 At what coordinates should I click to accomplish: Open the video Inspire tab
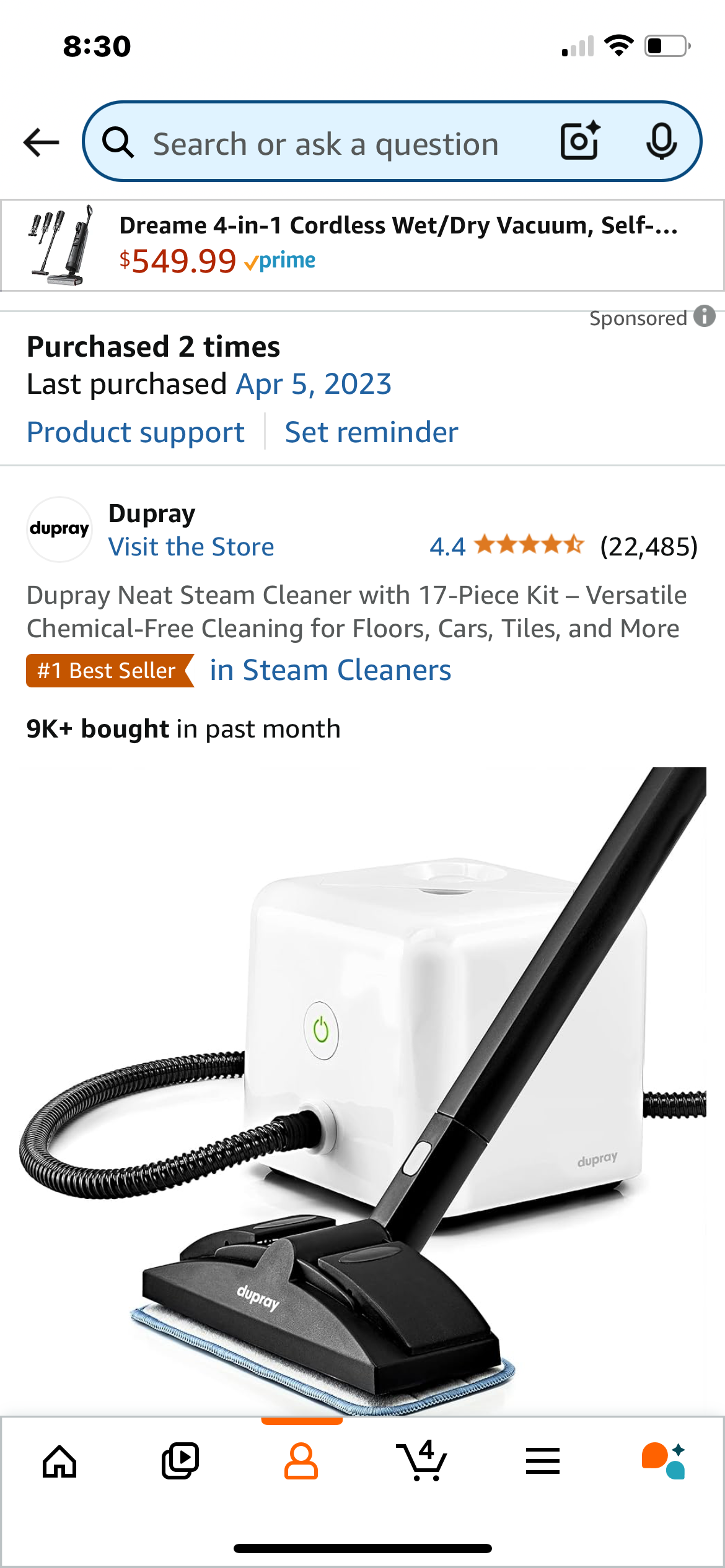(180, 1461)
